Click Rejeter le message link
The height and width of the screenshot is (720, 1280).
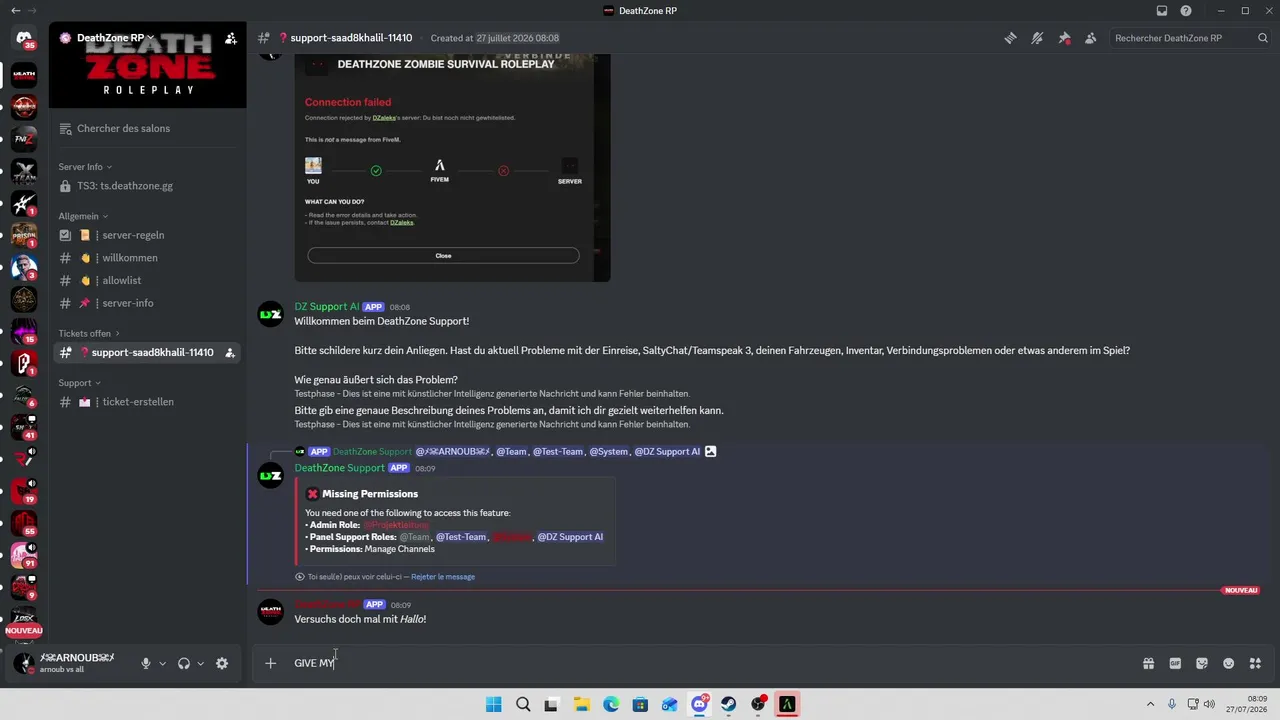pyautogui.click(x=443, y=577)
